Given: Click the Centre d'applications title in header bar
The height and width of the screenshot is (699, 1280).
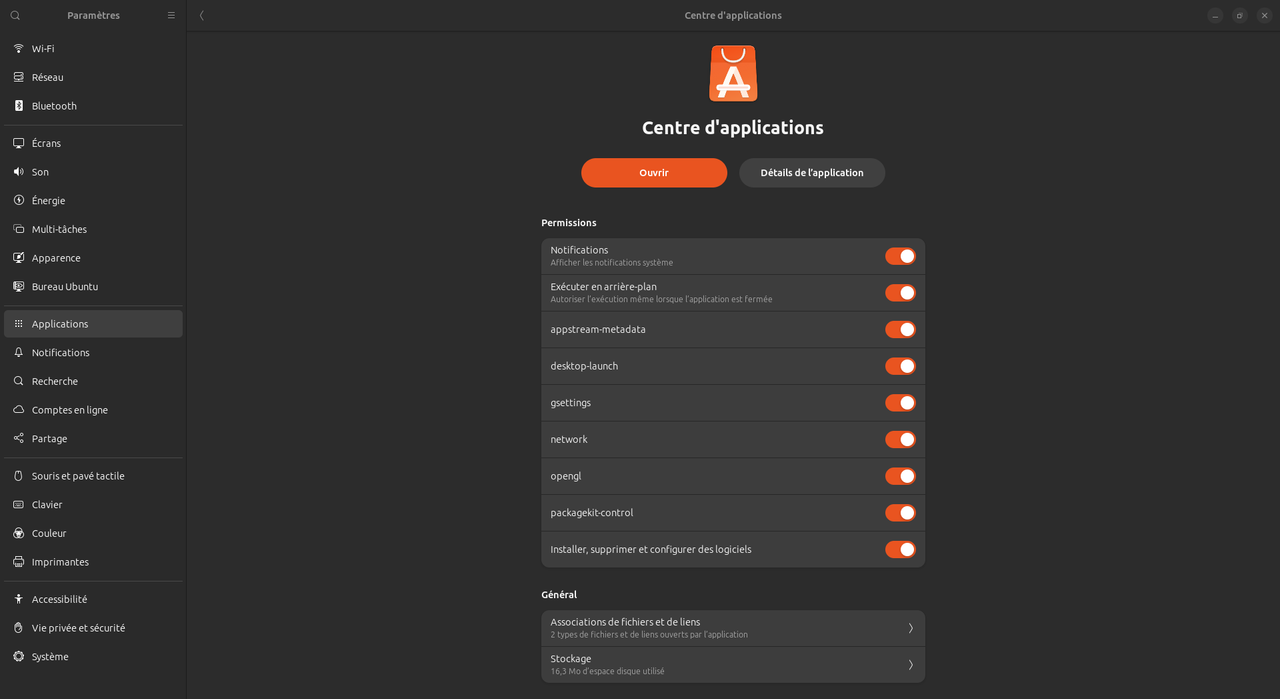Looking at the screenshot, I should point(733,15).
